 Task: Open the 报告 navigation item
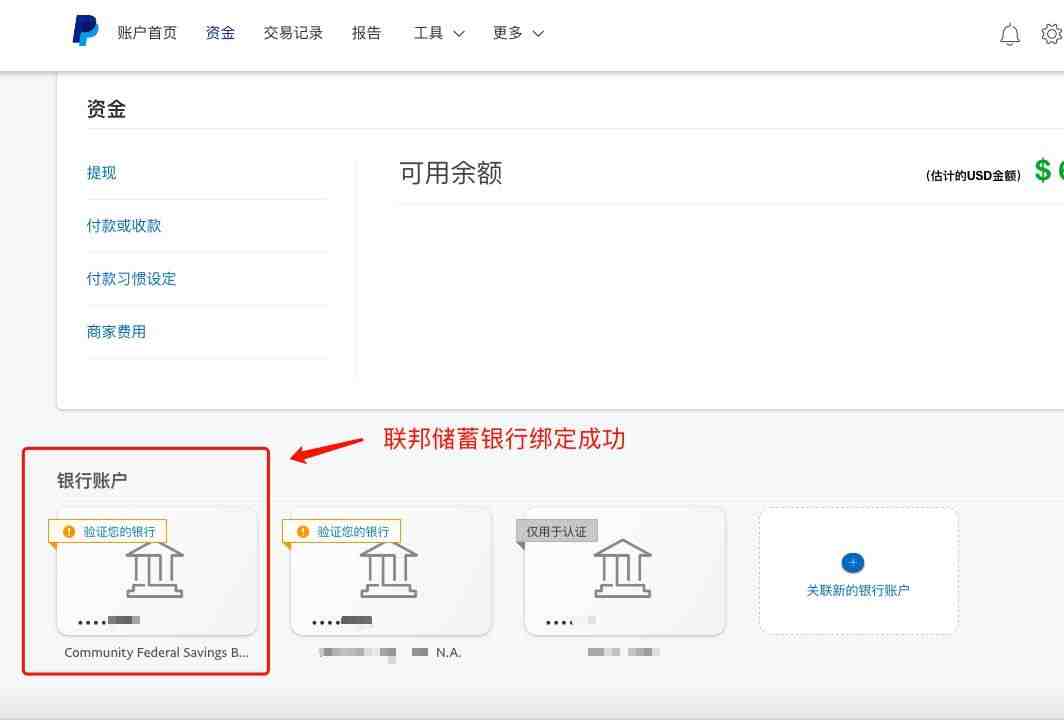[366, 33]
